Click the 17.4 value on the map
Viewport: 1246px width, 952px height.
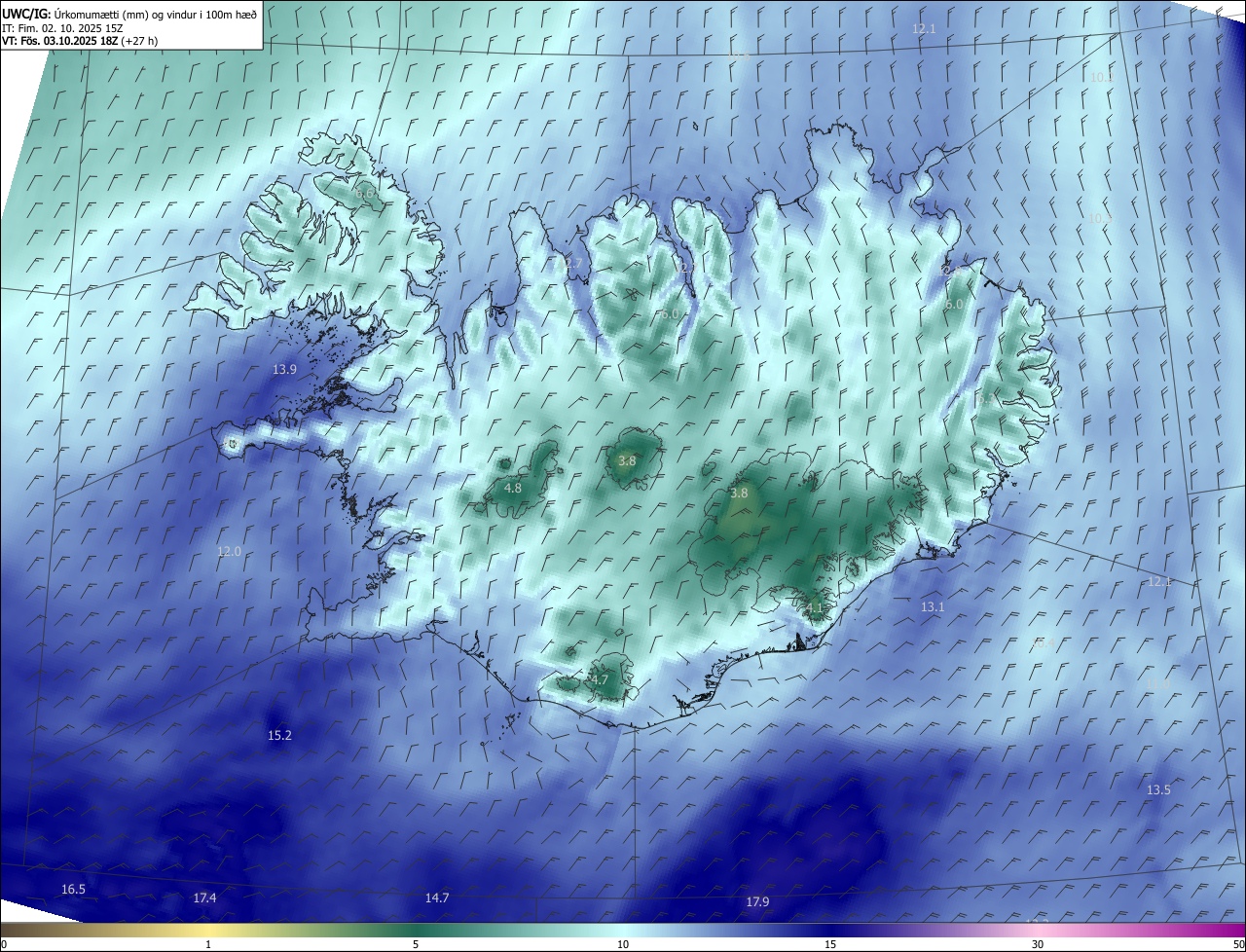coord(204,897)
